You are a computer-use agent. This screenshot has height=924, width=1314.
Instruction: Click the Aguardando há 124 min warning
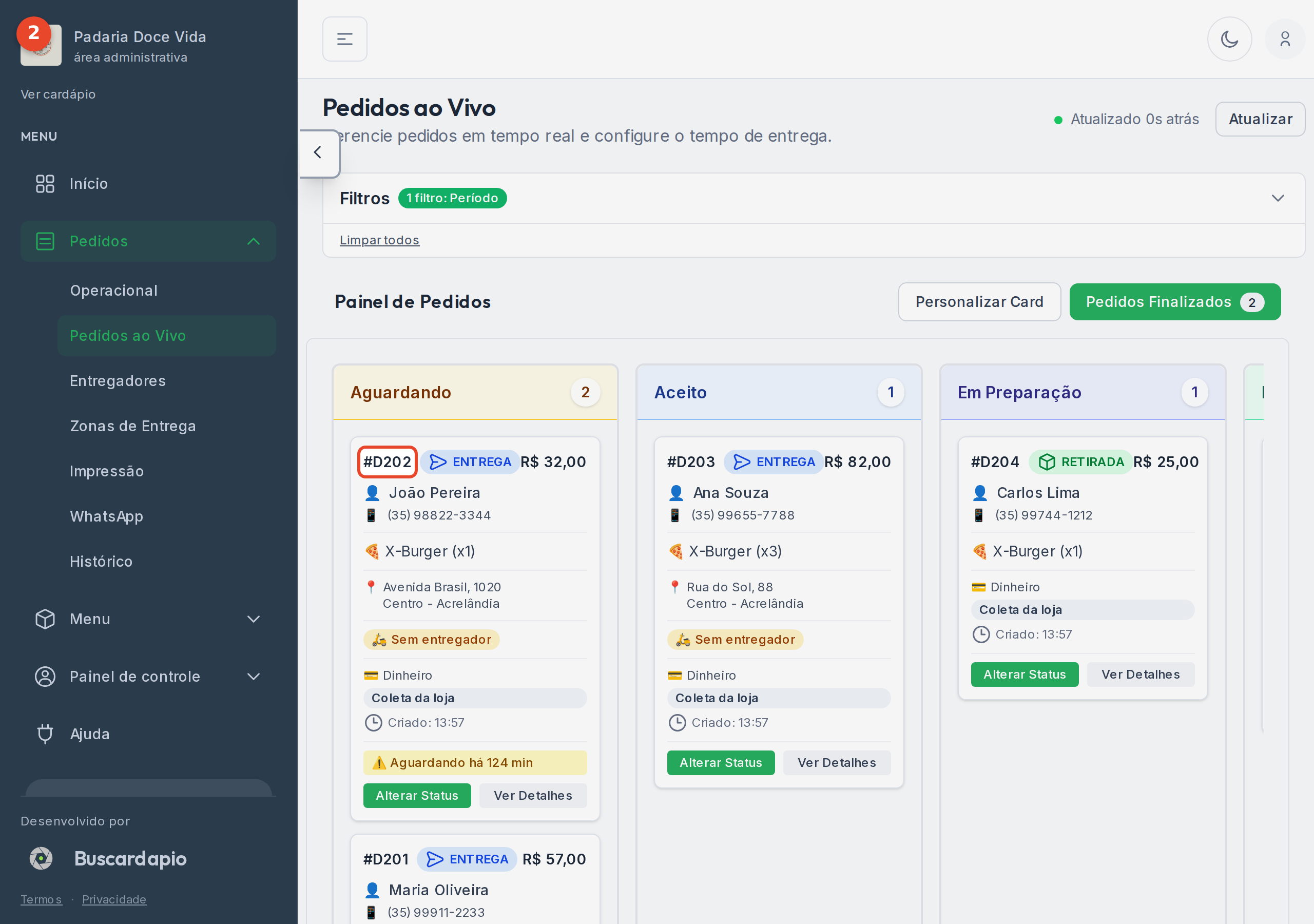(475, 763)
